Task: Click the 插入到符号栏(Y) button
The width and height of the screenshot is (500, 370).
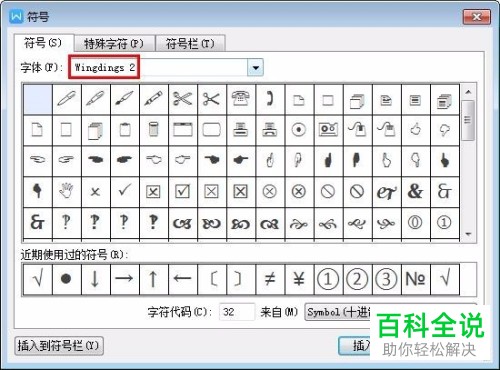Action: tap(59, 346)
